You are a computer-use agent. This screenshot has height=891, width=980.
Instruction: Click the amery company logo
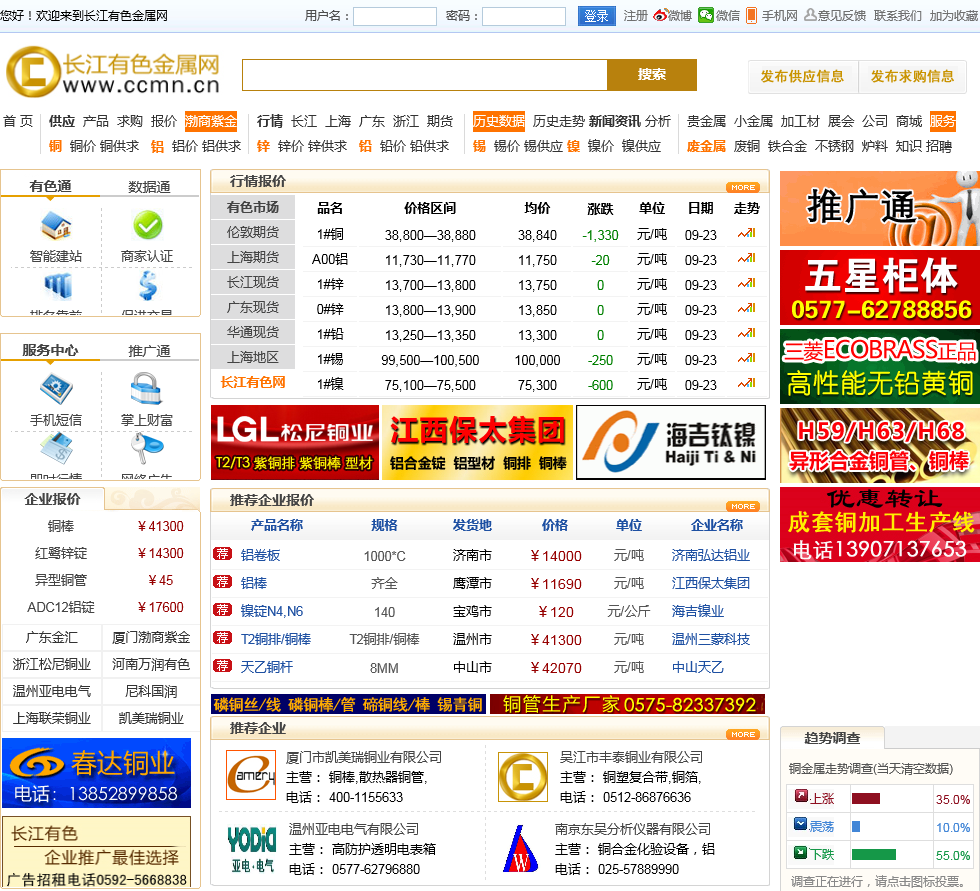(x=251, y=775)
